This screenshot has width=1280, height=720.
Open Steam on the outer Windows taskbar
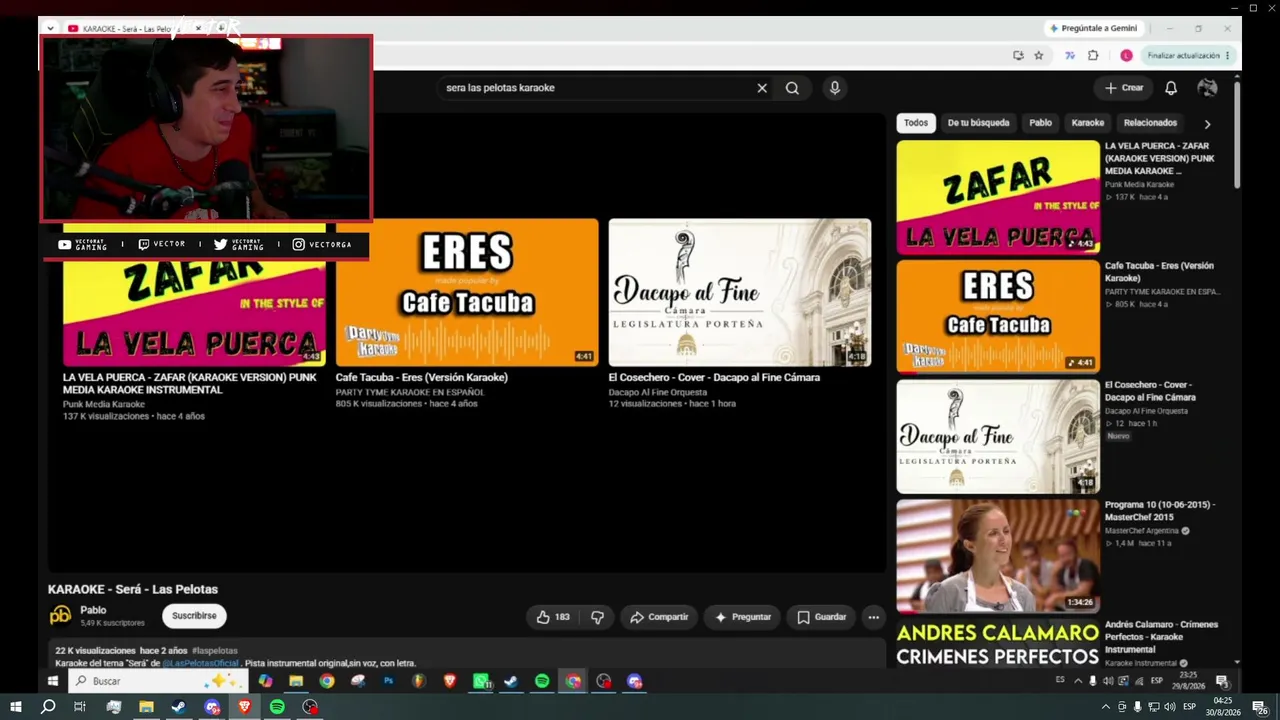click(178, 707)
